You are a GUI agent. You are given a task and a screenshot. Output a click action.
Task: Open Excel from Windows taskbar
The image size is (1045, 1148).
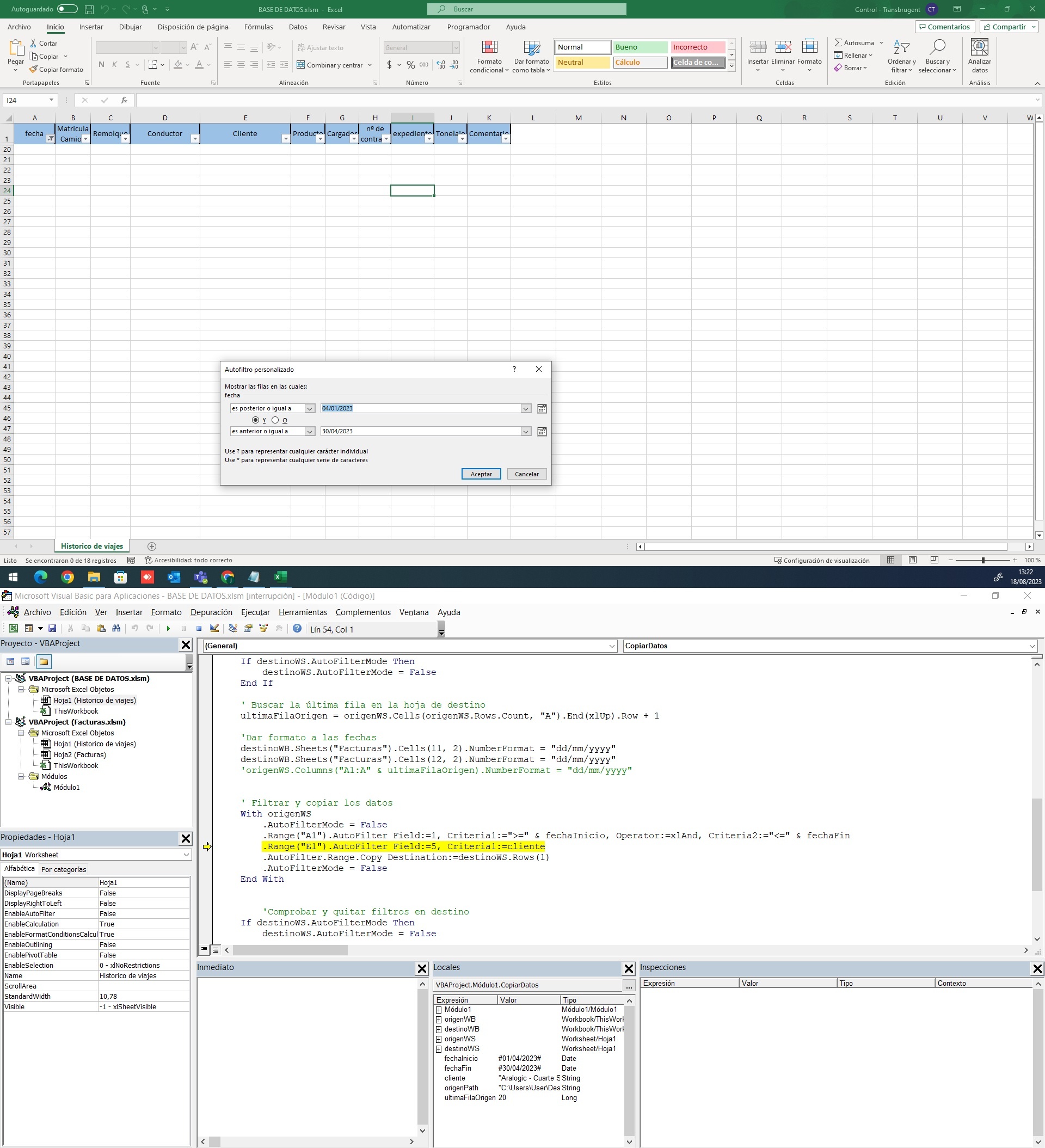pyautogui.click(x=280, y=578)
